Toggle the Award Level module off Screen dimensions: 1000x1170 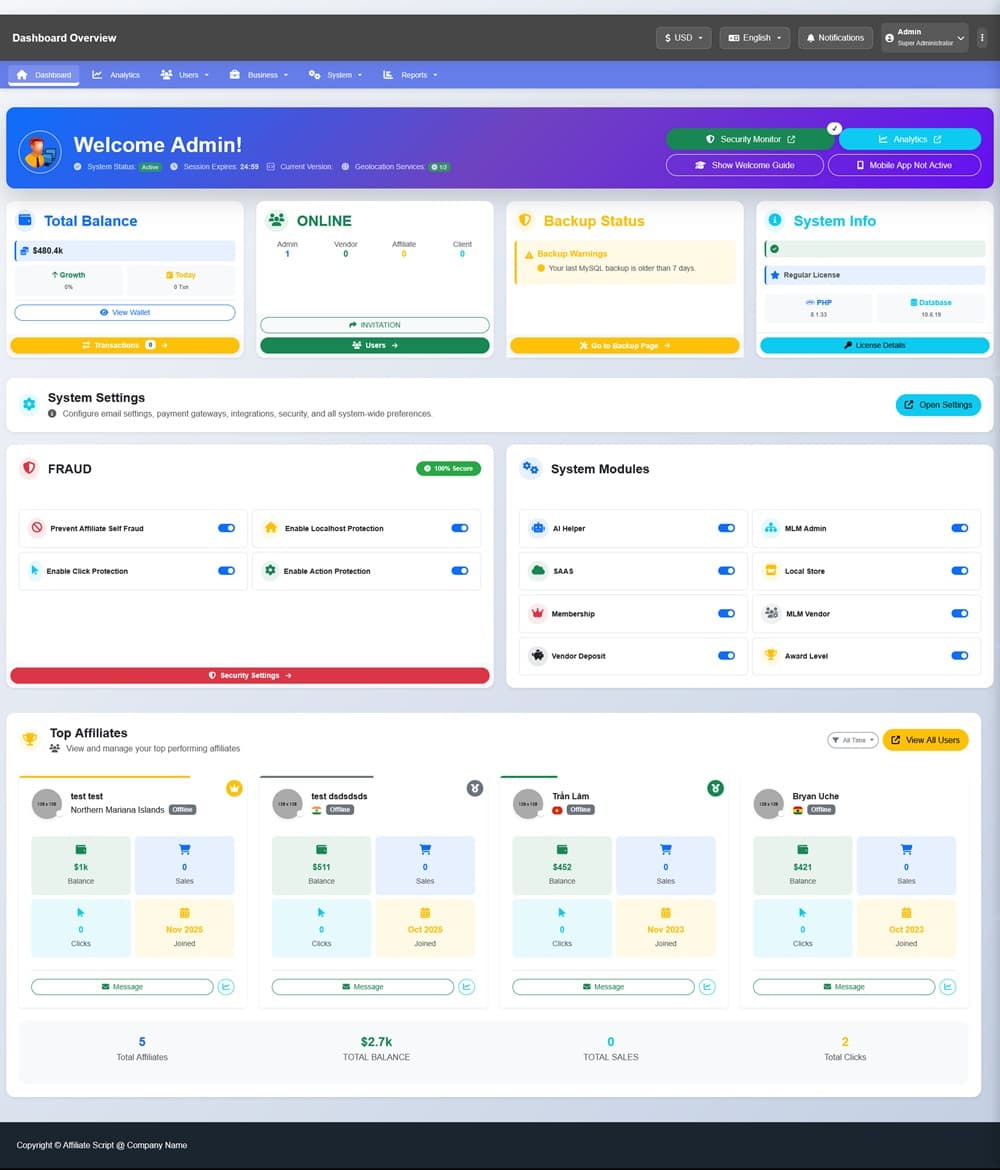pos(959,656)
